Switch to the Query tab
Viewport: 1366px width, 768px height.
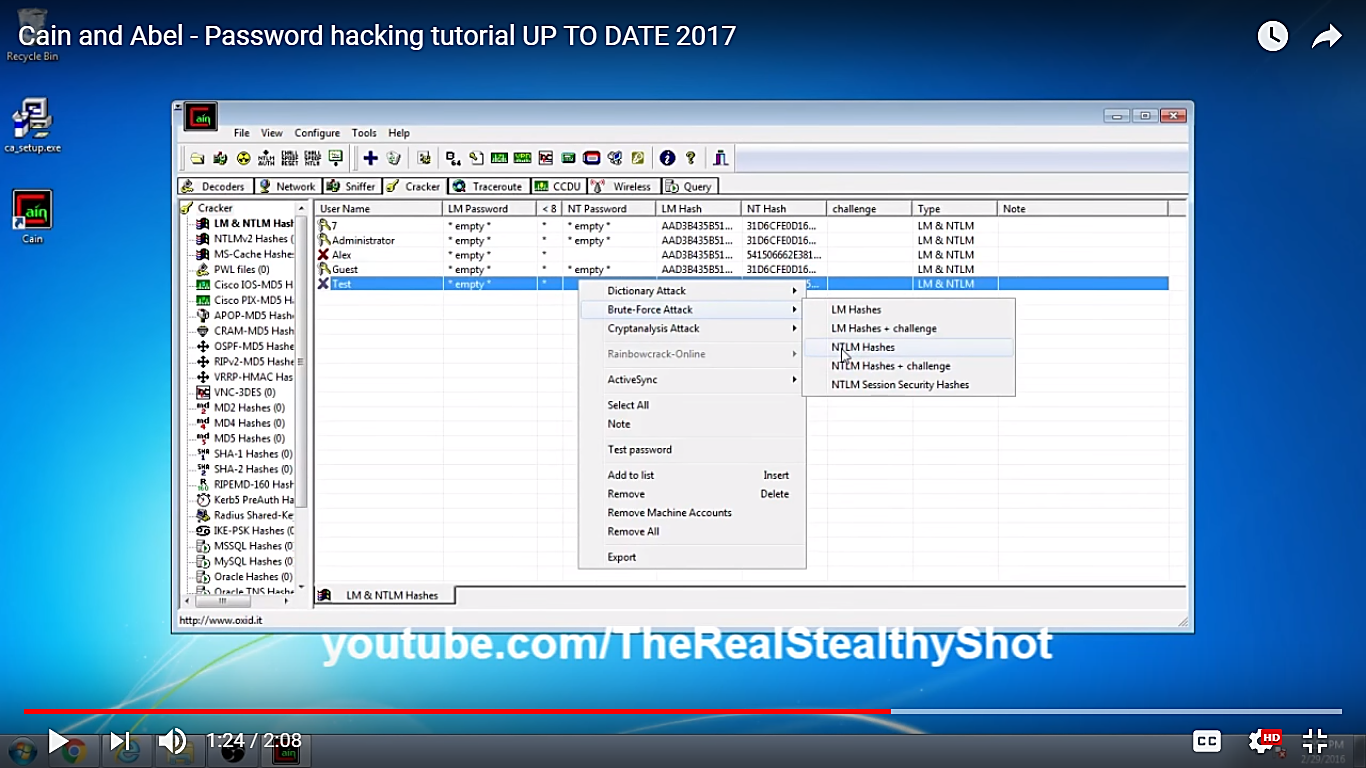pos(689,186)
